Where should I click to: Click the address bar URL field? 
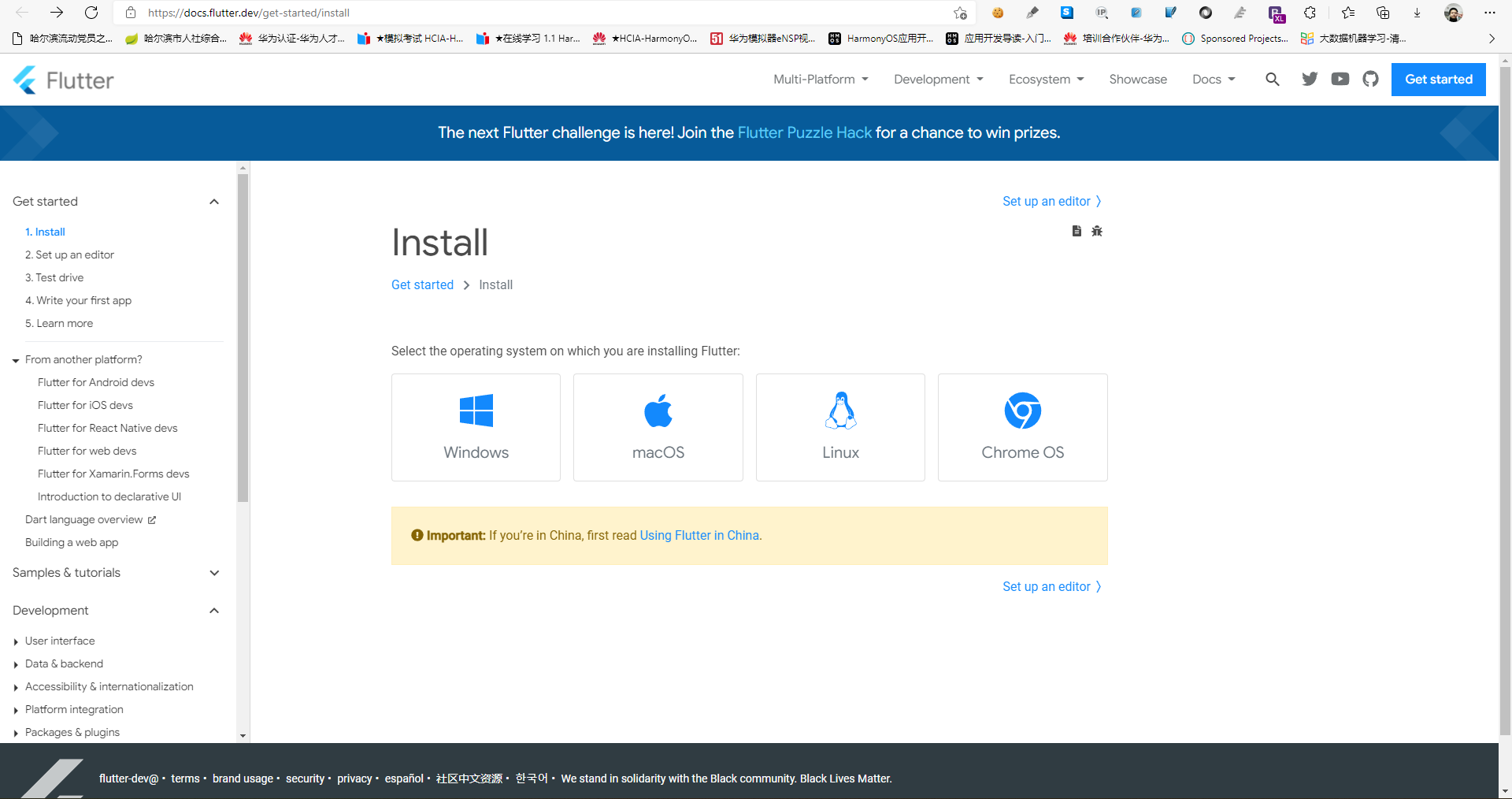[x=543, y=13]
